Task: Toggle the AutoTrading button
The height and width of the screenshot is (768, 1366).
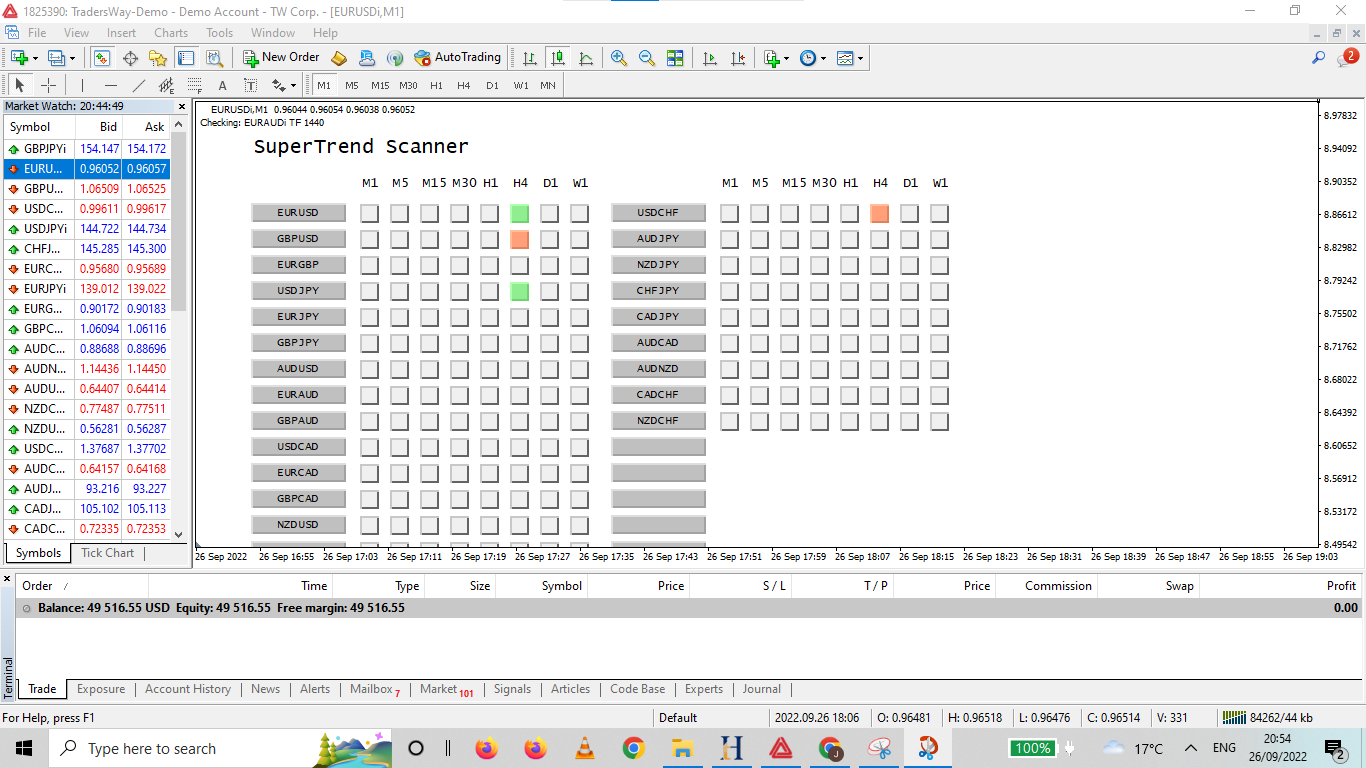Action: [457, 58]
